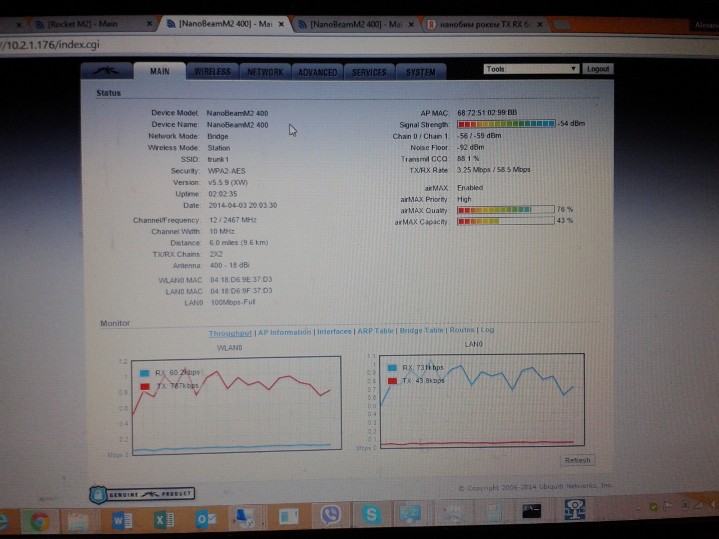Click the Antenna value 400 - 18 dBi
The height and width of the screenshot is (539, 719).
tap(230, 265)
